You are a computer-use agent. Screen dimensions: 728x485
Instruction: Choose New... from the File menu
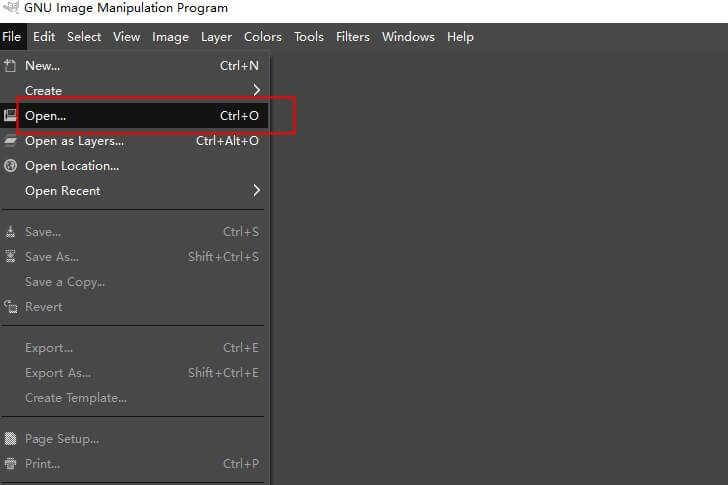point(134,66)
